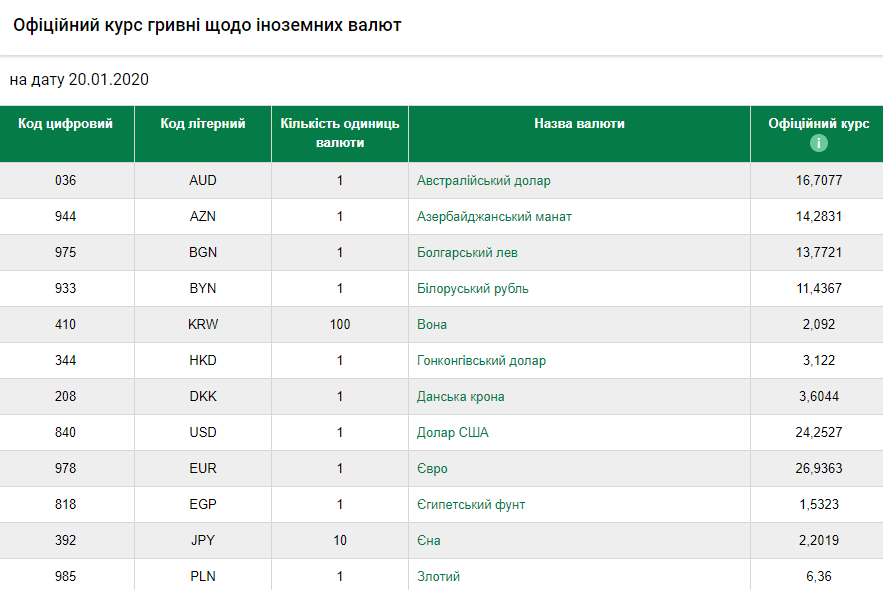Click the Код літерний column header

click(203, 124)
